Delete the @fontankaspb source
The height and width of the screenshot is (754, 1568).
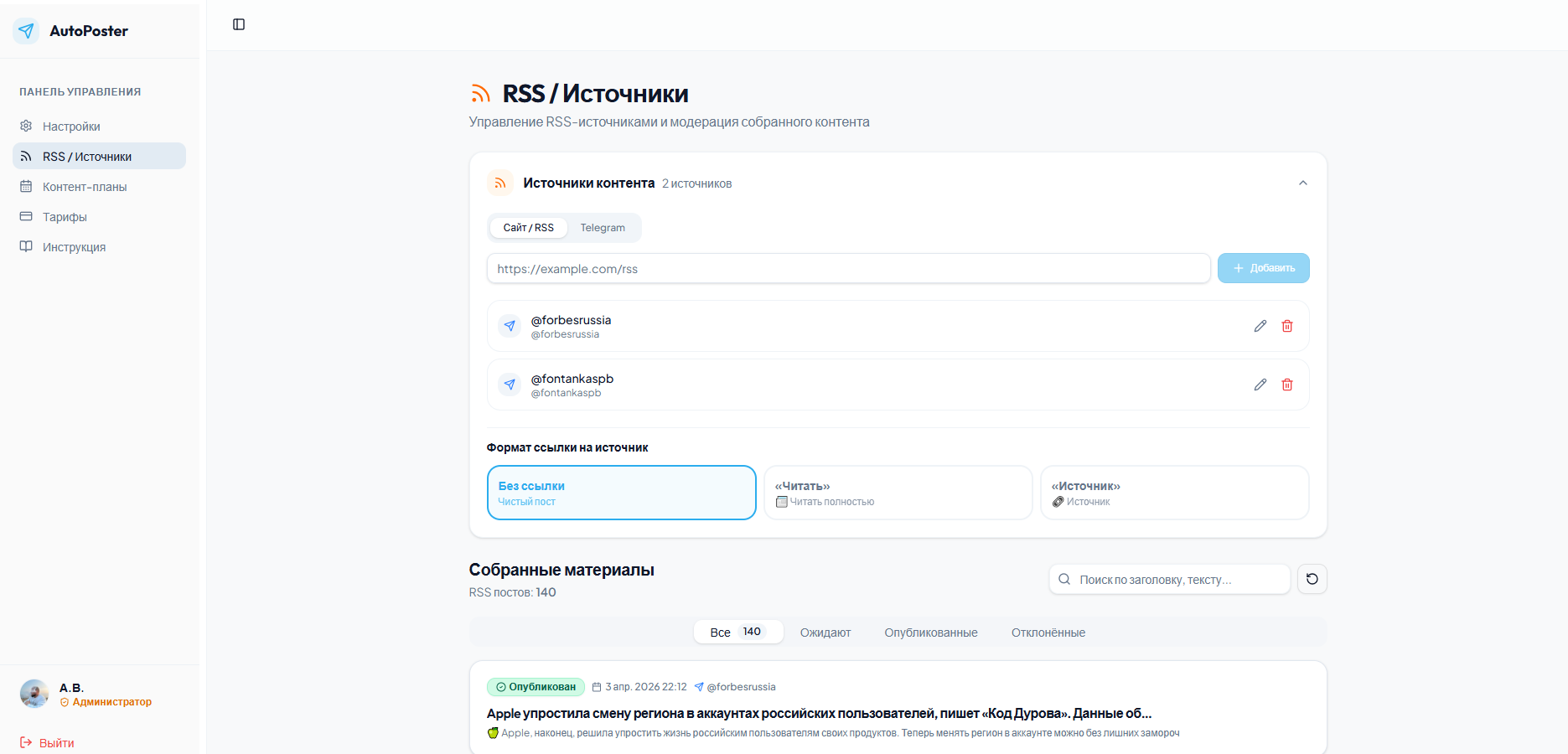coord(1287,385)
